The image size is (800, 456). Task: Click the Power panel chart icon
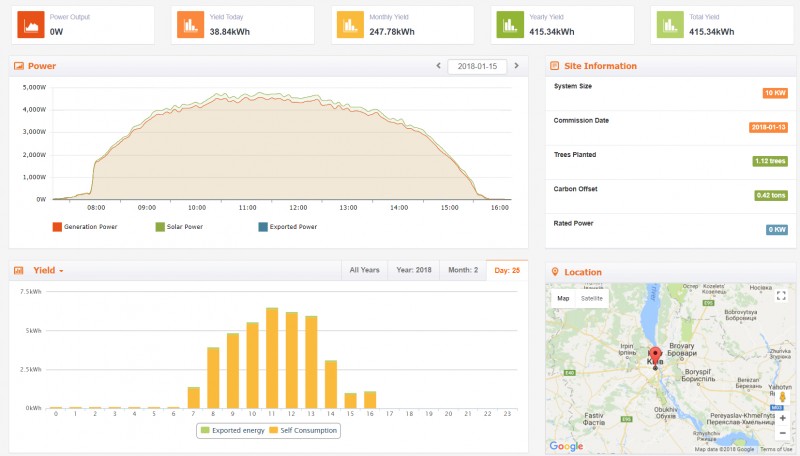coord(19,66)
